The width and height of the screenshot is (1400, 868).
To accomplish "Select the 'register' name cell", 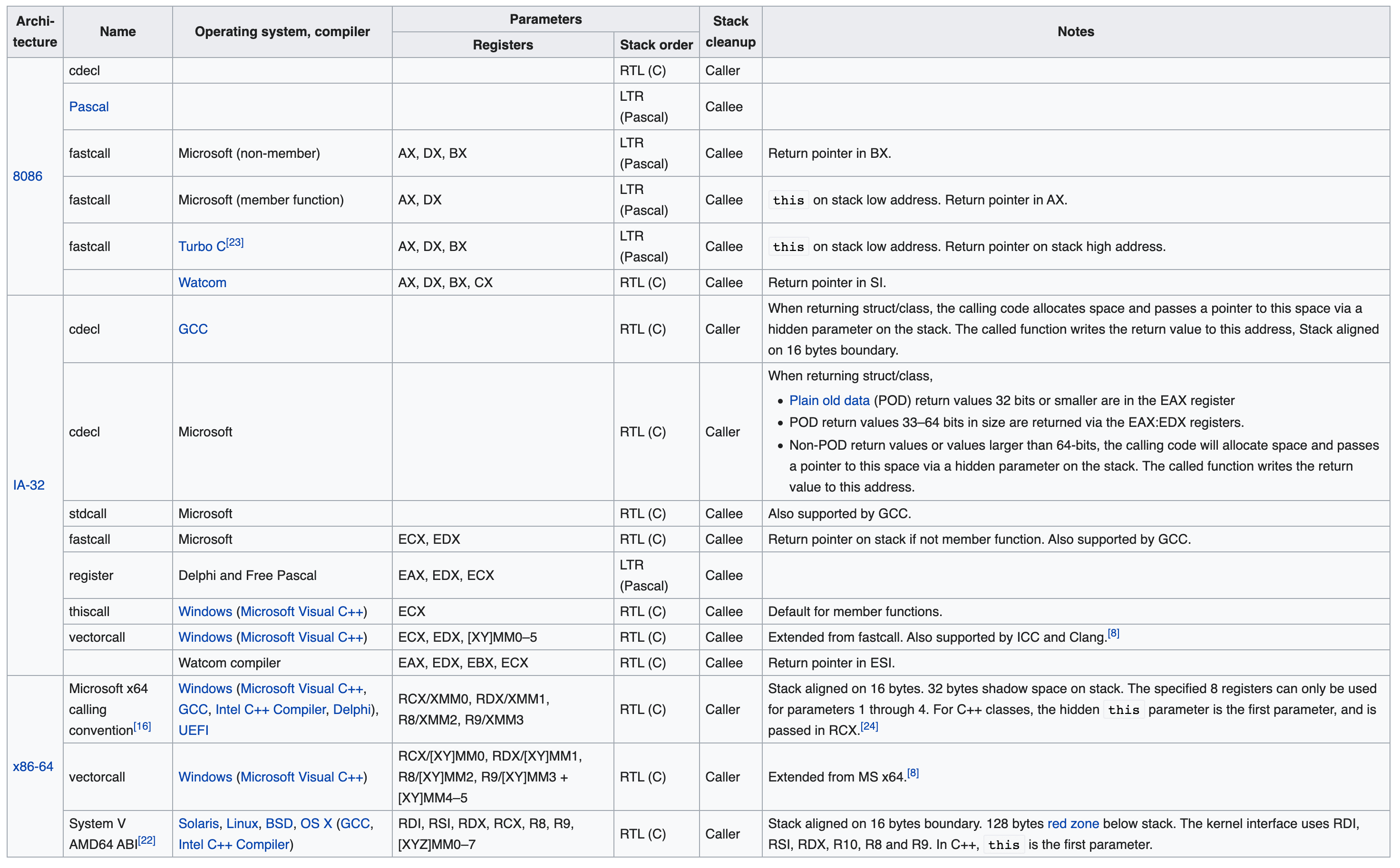I will [118, 575].
